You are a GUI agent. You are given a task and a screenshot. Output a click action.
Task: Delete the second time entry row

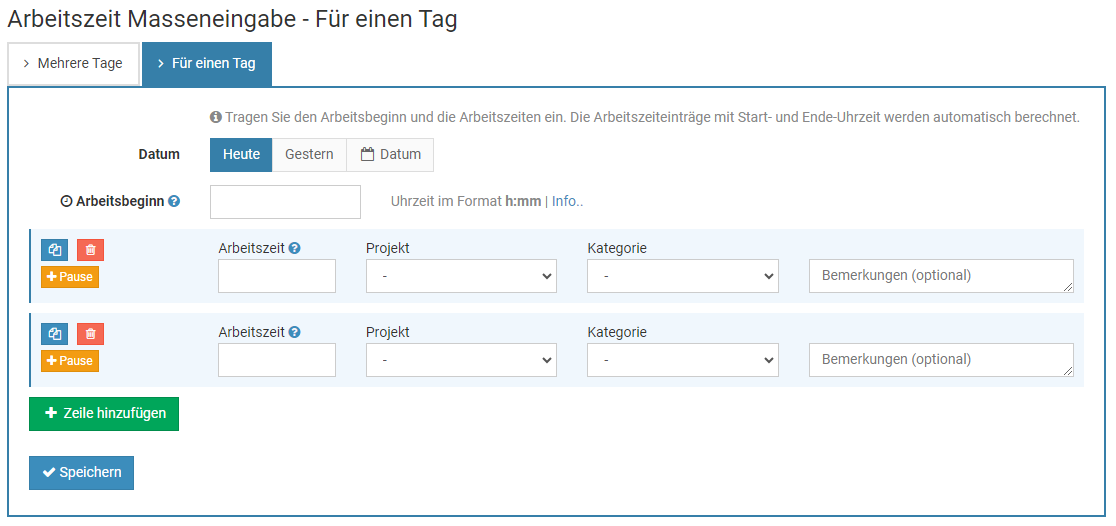pyautogui.click(x=90, y=334)
